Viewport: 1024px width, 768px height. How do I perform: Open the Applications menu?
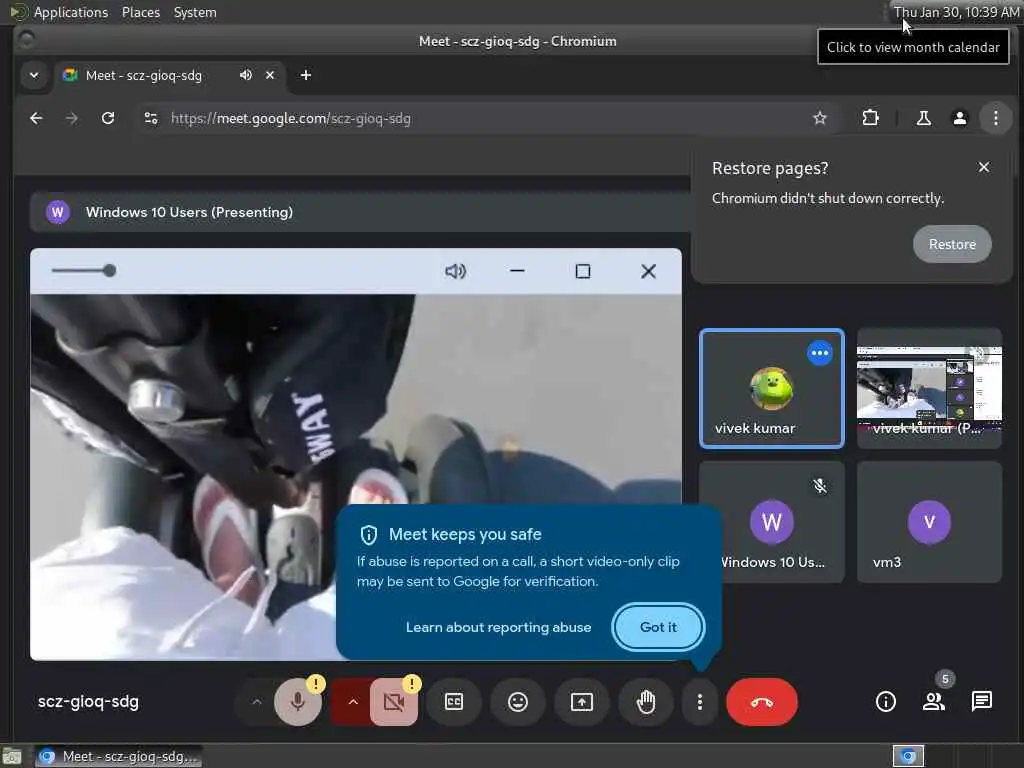tap(71, 12)
